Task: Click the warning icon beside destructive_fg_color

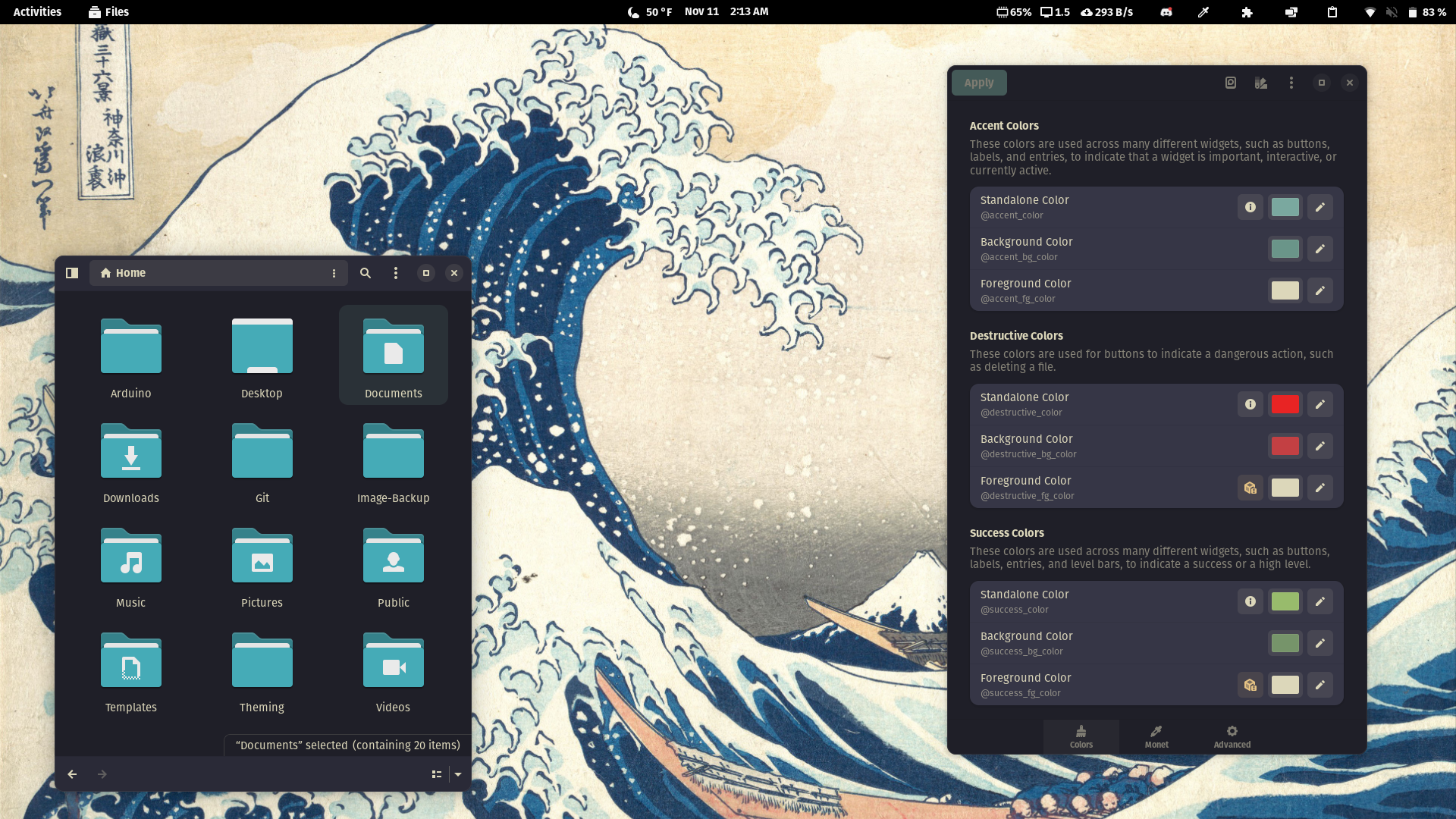Action: pos(1250,488)
